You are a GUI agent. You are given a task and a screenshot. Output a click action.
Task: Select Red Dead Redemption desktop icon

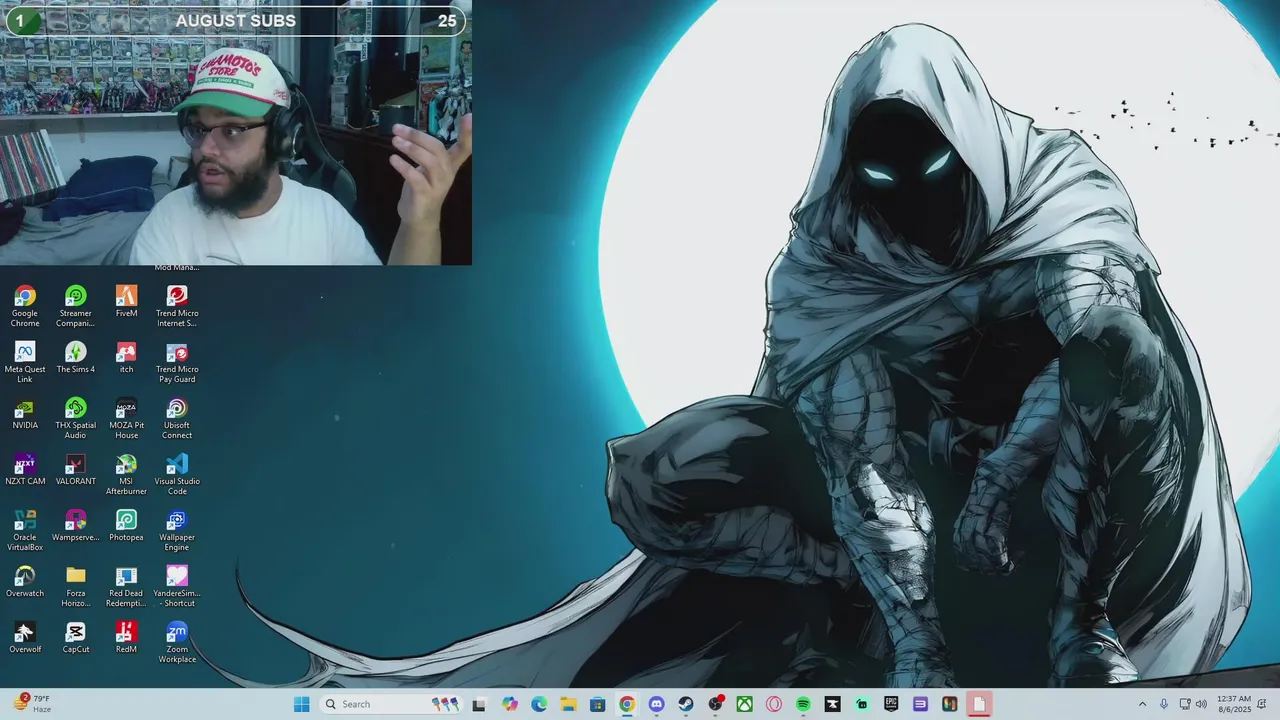click(x=126, y=586)
